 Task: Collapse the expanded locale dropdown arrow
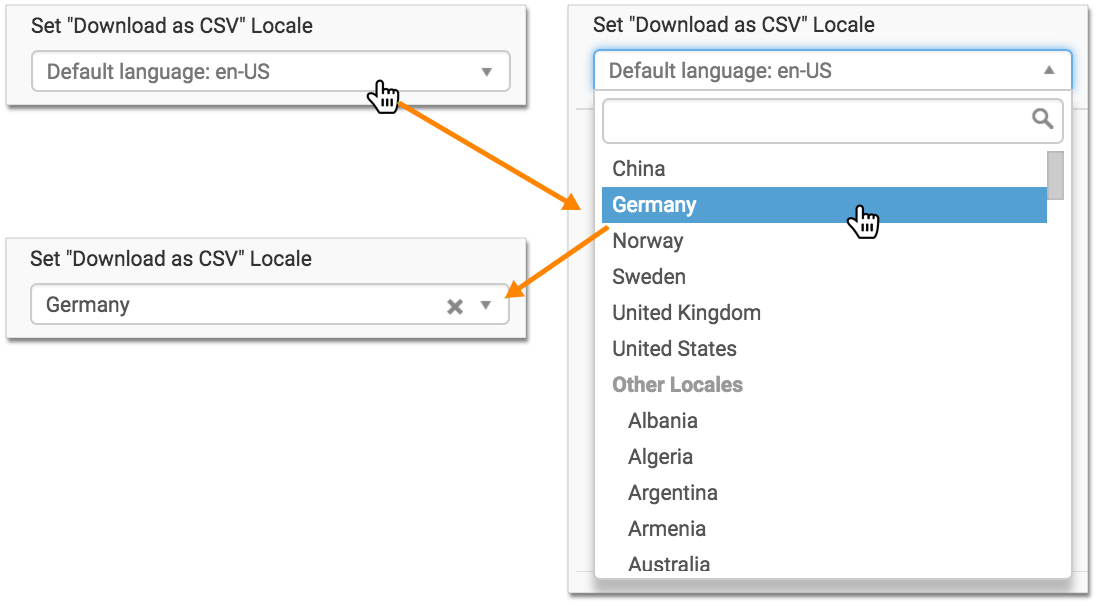tap(1048, 71)
